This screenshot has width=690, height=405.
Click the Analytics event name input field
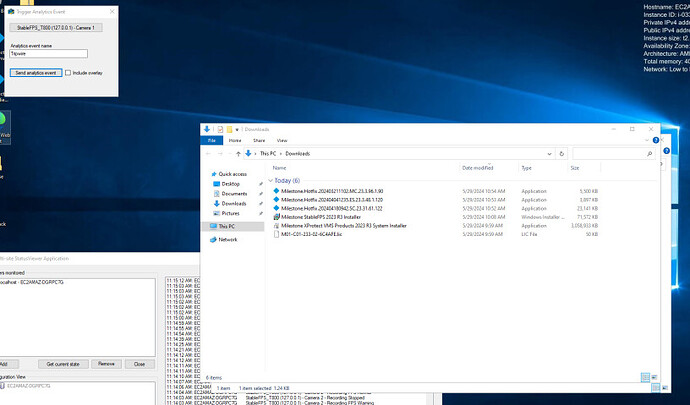click(49, 53)
